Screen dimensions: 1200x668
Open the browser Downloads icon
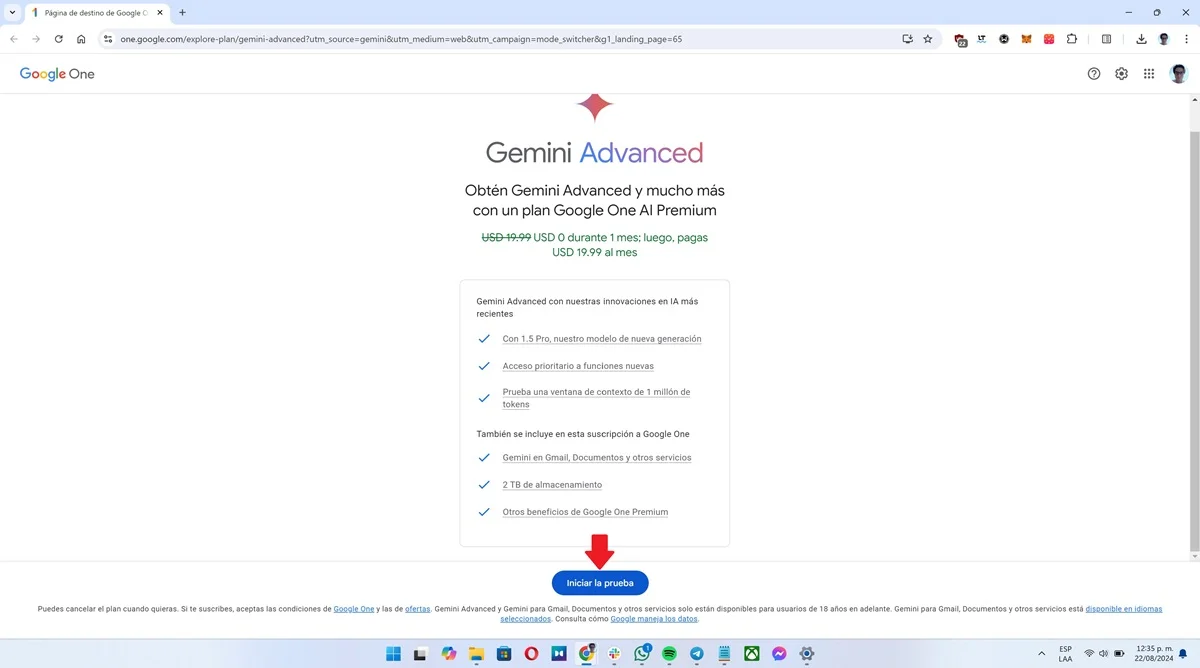point(1141,39)
